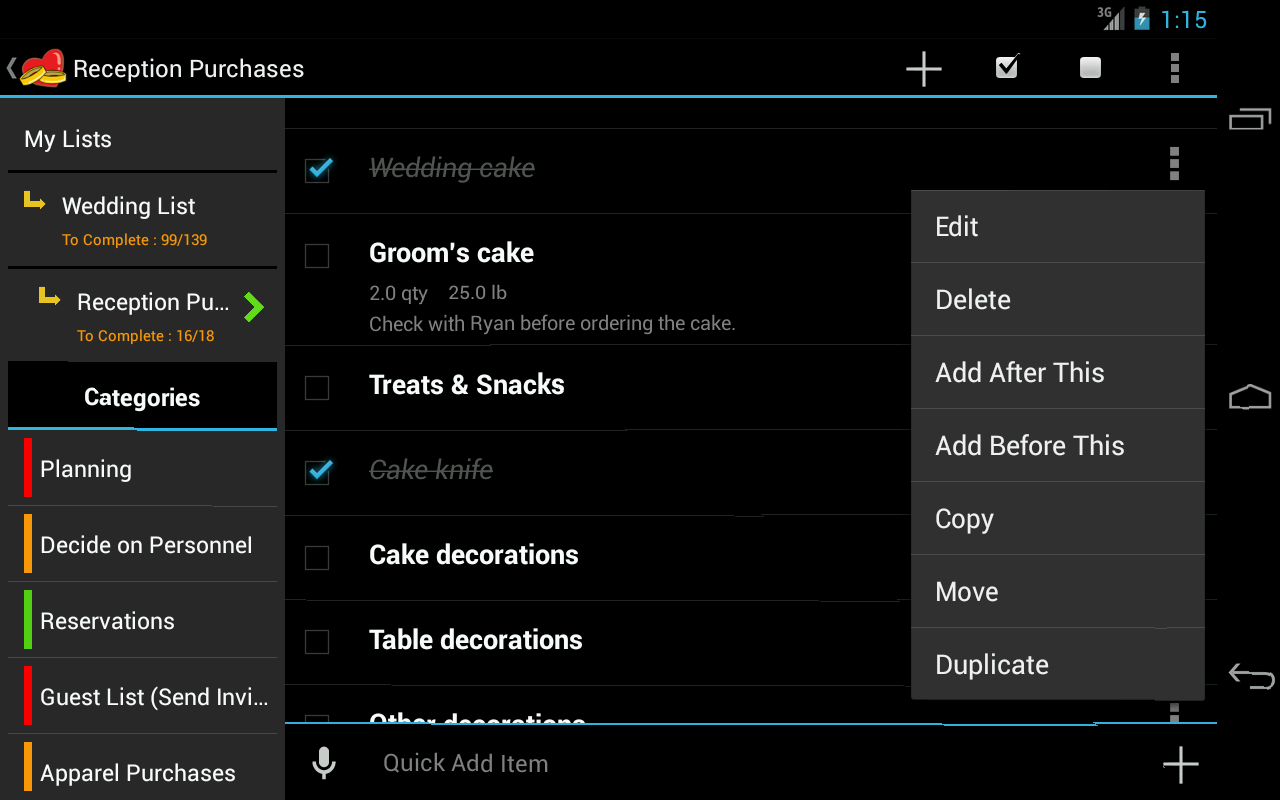Choose Edit in the item menu
The image size is (1280, 800).
pos(956,226)
